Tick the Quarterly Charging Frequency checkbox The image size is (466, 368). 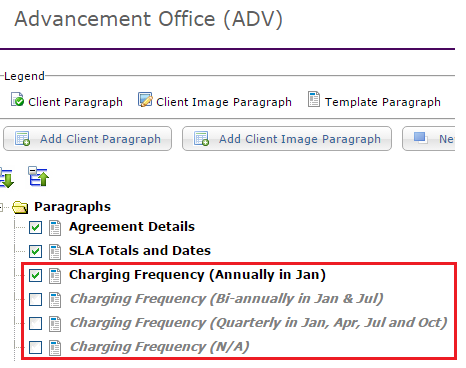pyautogui.click(x=35, y=323)
